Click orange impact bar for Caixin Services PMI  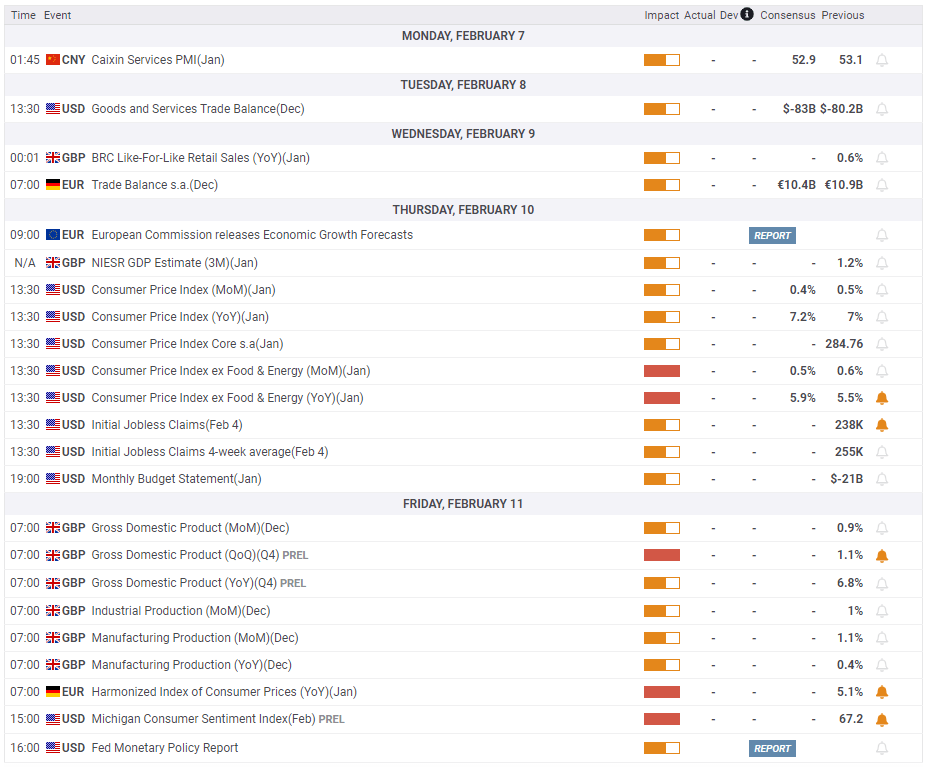click(x=662, y=60)
